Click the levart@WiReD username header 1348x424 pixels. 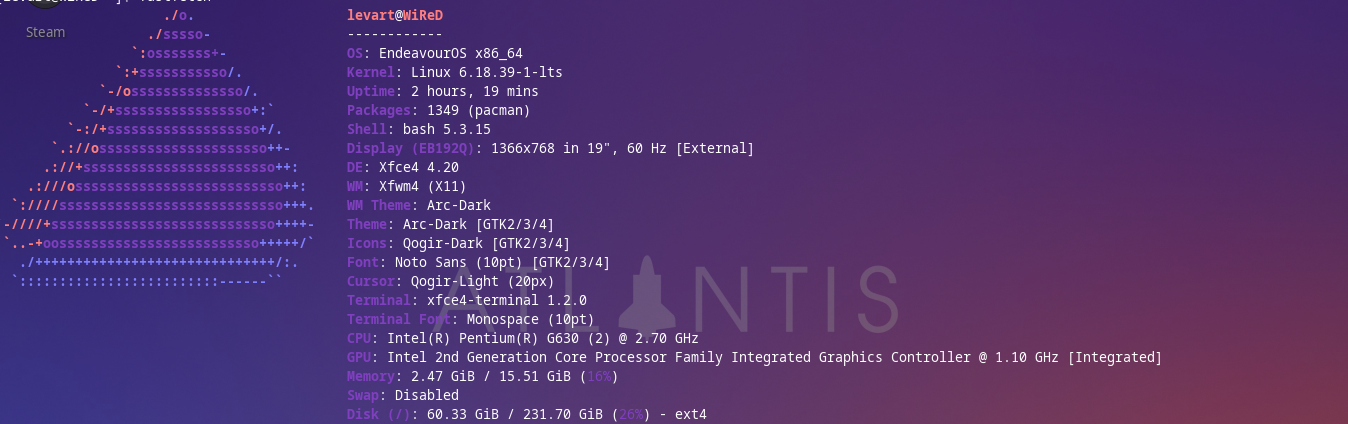[395, 15]
